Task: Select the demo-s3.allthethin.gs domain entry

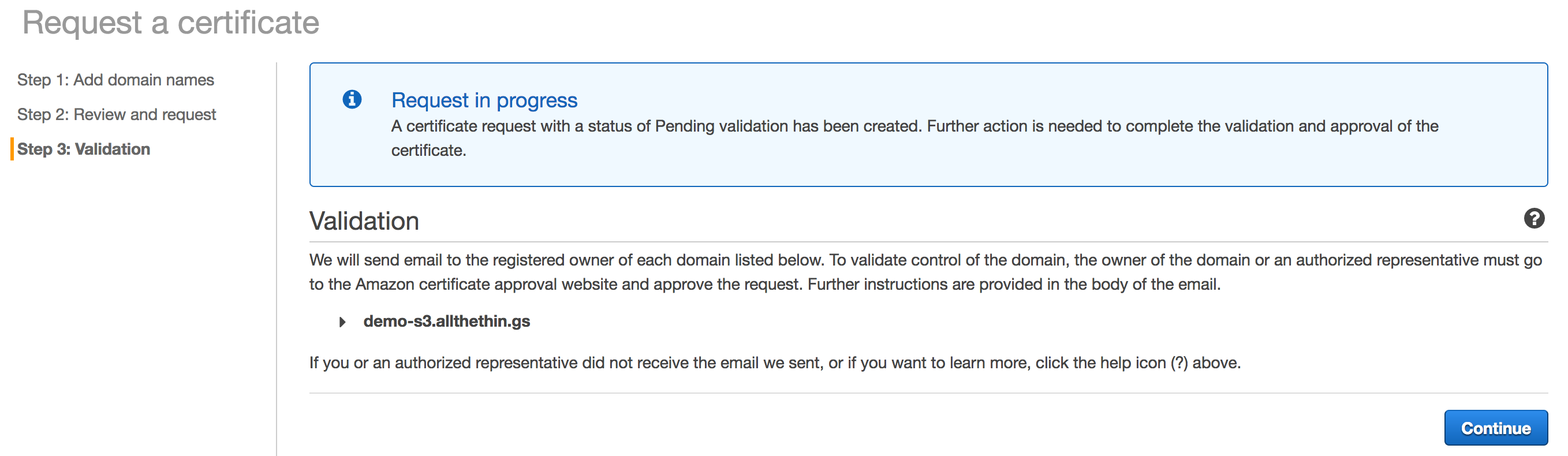Action: (446, 322)
